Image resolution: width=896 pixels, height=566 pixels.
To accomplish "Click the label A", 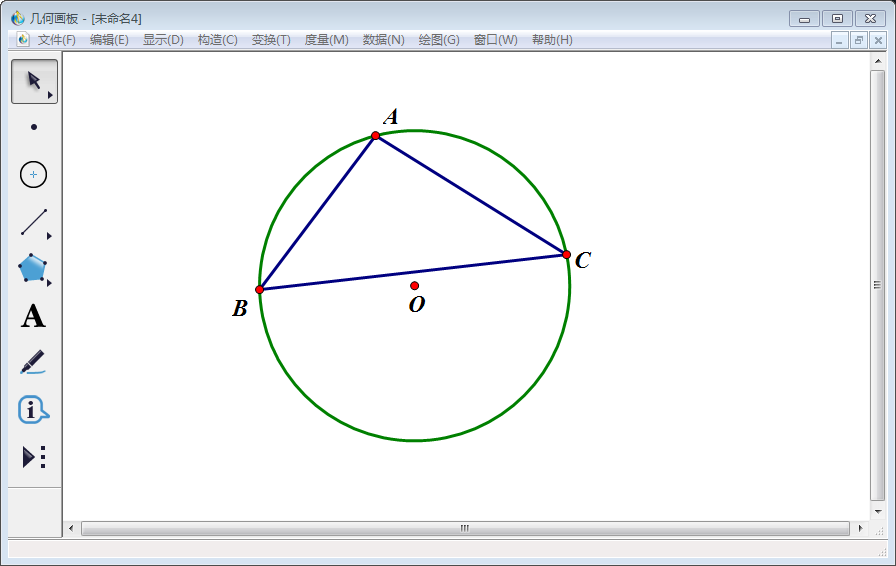I will coord(391,117).
